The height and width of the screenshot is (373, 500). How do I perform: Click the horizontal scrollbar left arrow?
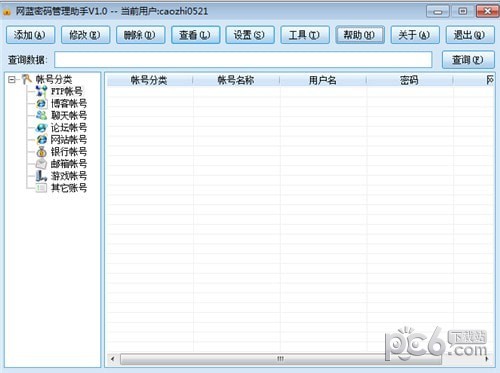pyautogui.click(x=113, y=359)
